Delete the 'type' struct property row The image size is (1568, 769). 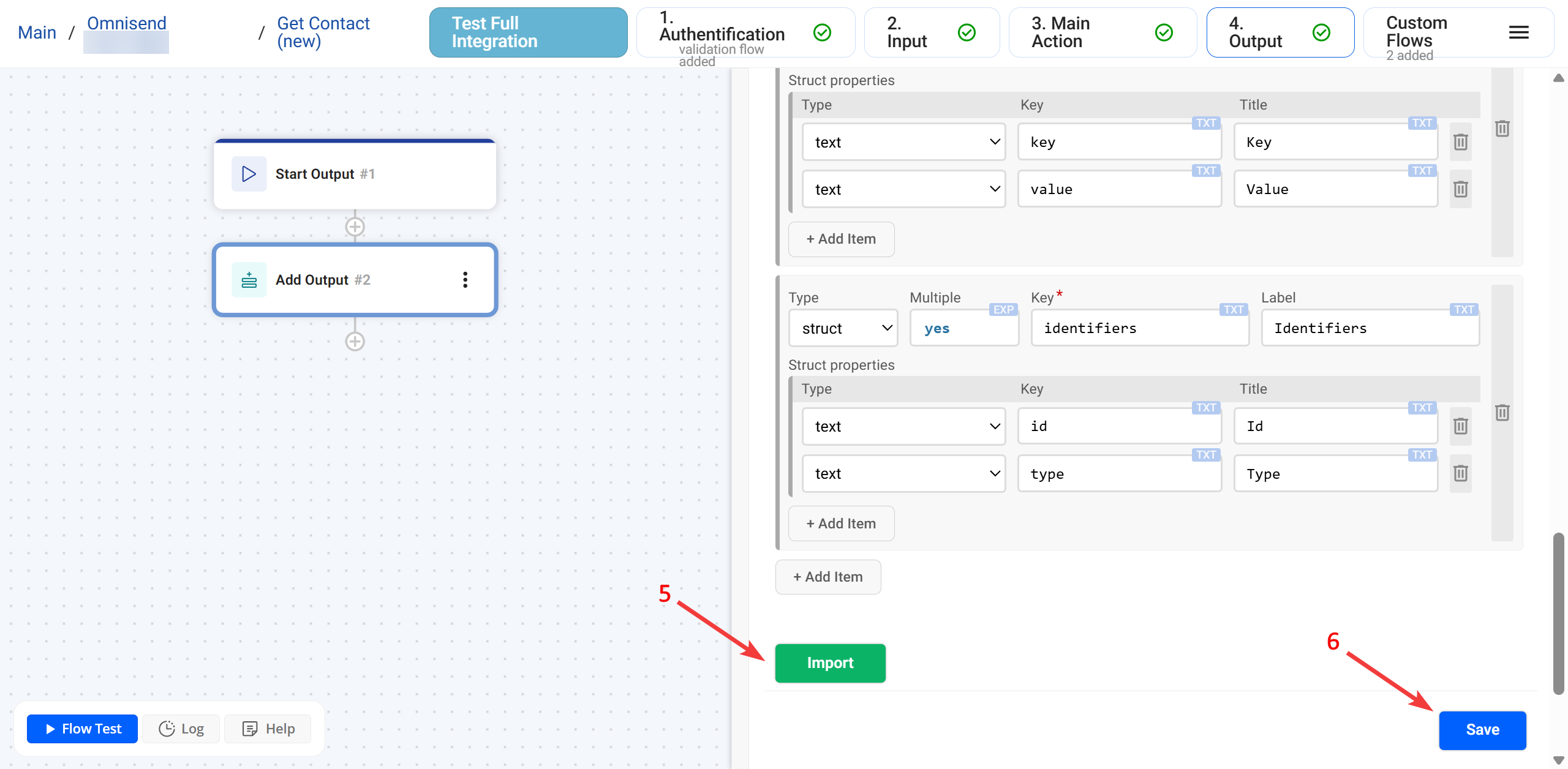click(1460, 473)
